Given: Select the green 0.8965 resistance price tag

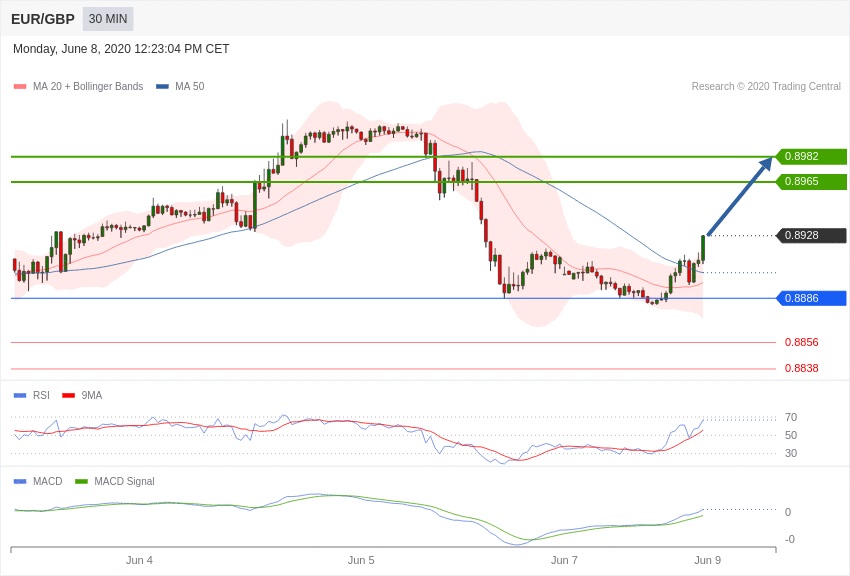Looking at the screenshot, I should pyautogui.click(x=811, y=182).
